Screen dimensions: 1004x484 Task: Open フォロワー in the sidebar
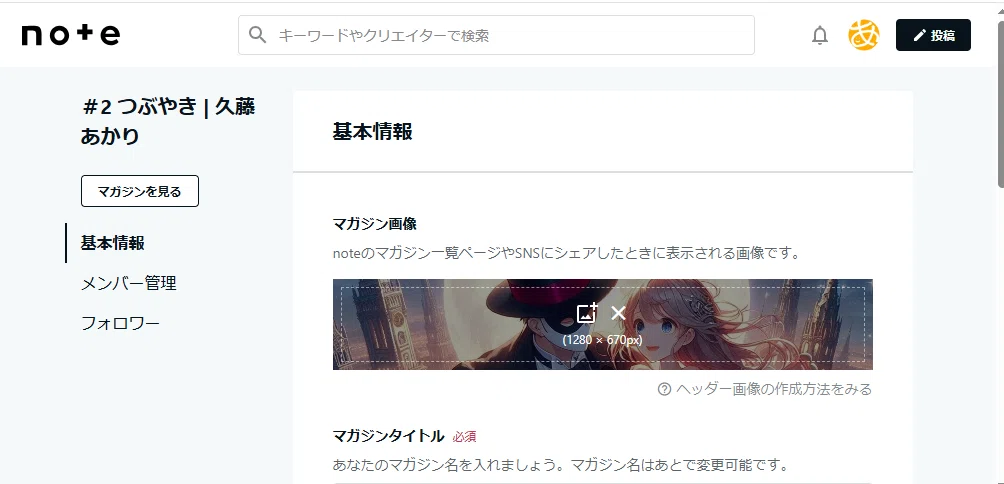click(x=120, y=323)
